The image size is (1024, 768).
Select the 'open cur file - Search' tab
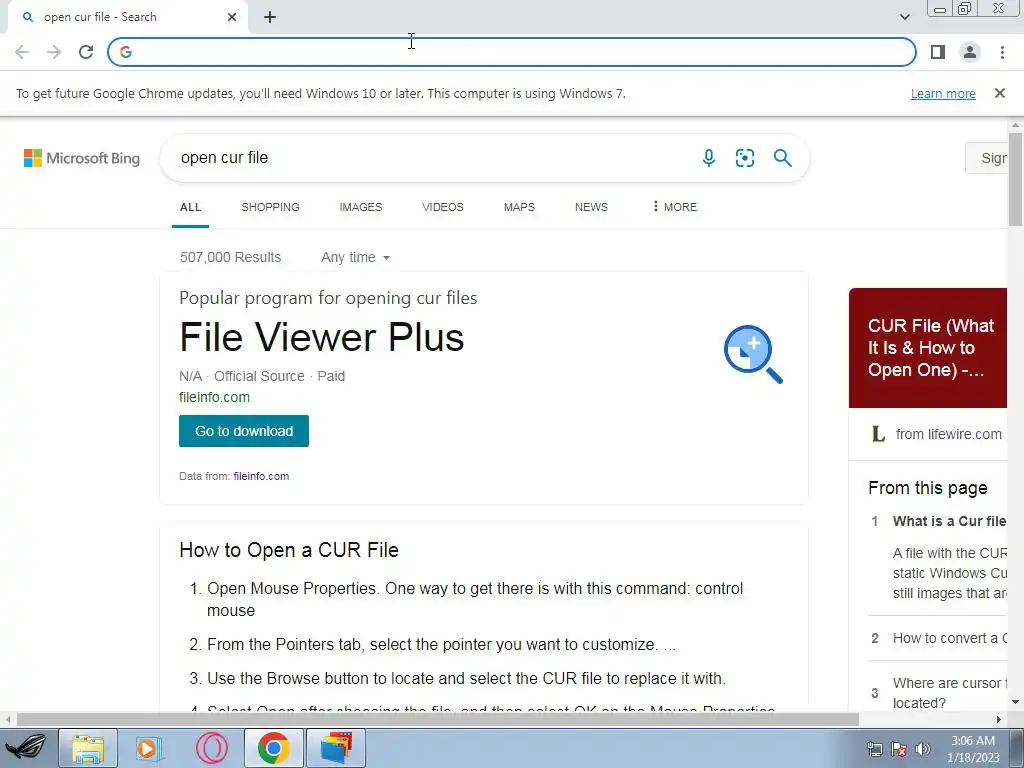(x=127, y=17)
